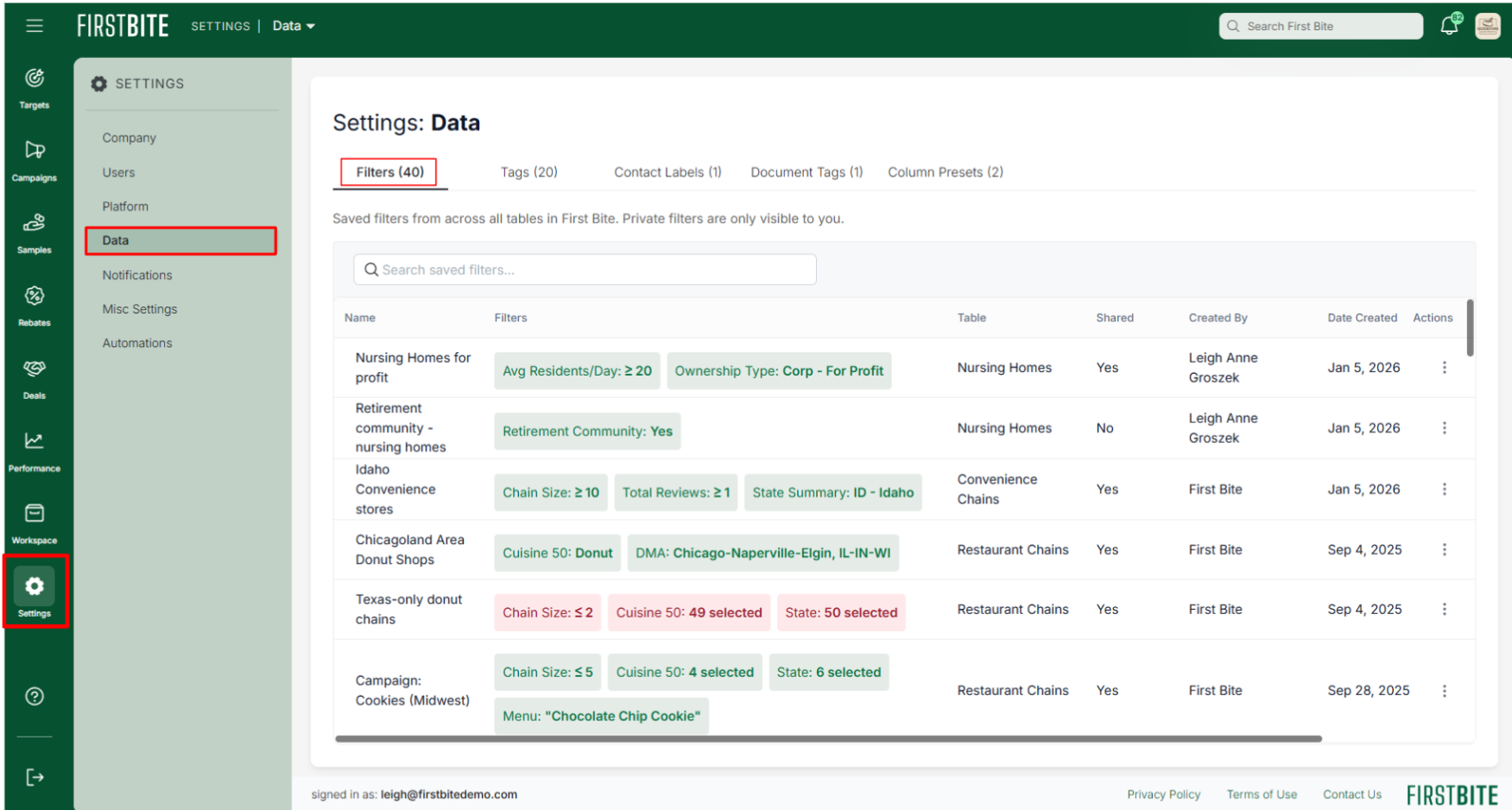Image resolution: width=1512 pixels, height=810 pixels.
Task: Switch to the Filters (40) tab
Action: coord(389,172)
